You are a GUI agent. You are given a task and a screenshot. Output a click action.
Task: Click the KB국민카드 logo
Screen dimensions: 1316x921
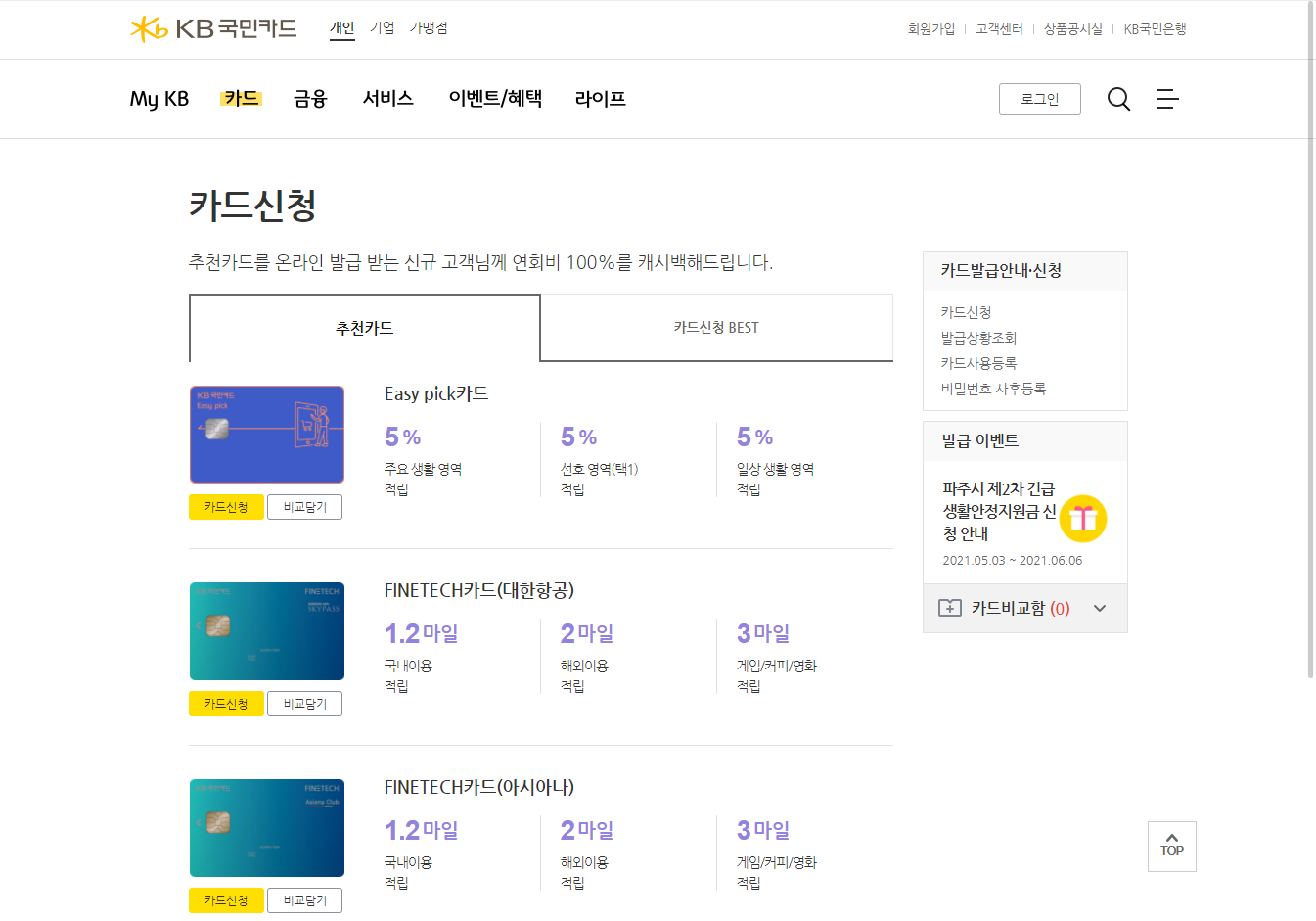click(x=213, y=28)
